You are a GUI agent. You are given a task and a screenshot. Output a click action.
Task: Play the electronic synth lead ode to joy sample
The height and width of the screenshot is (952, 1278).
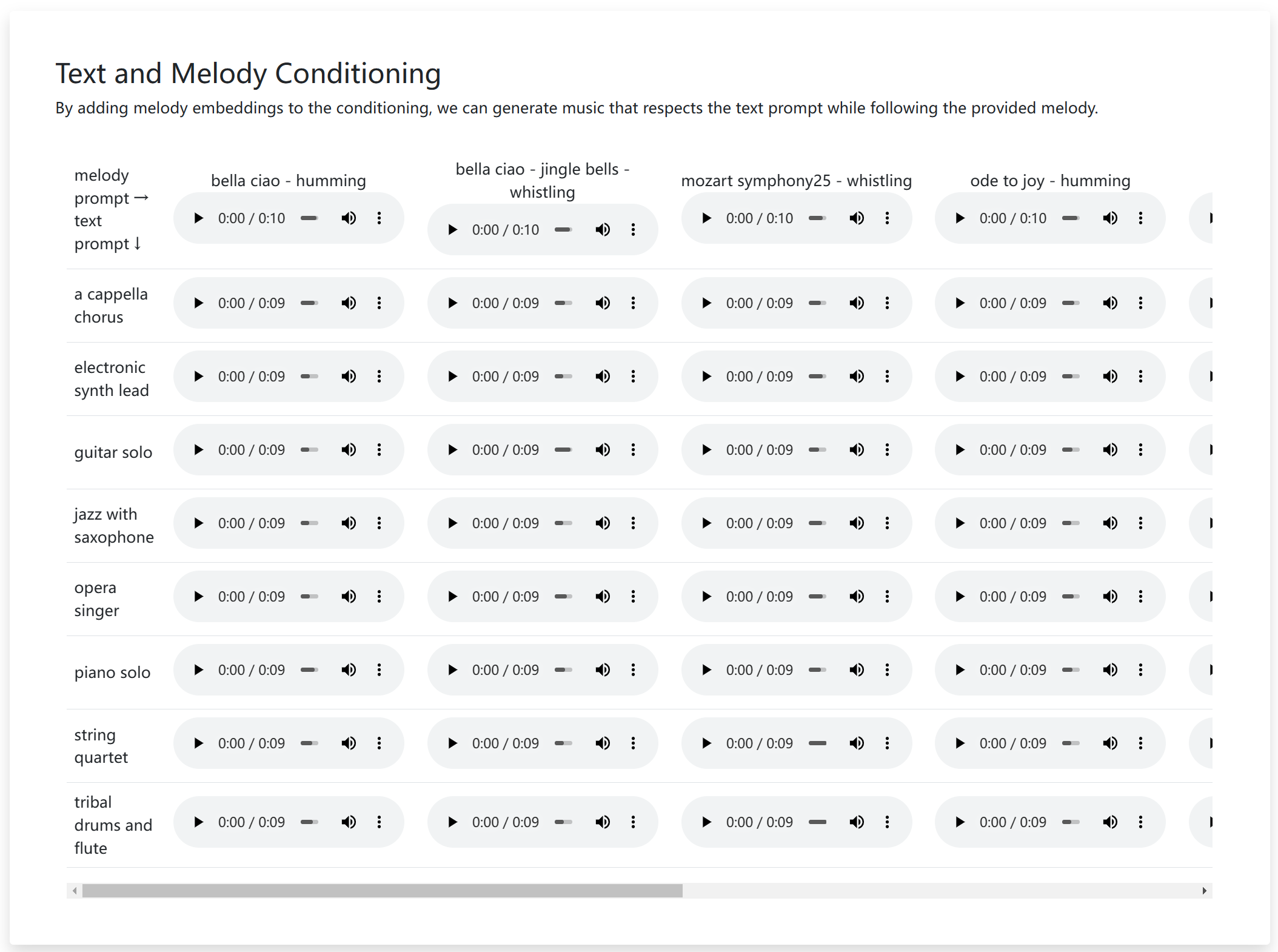(x=960, y=376)
